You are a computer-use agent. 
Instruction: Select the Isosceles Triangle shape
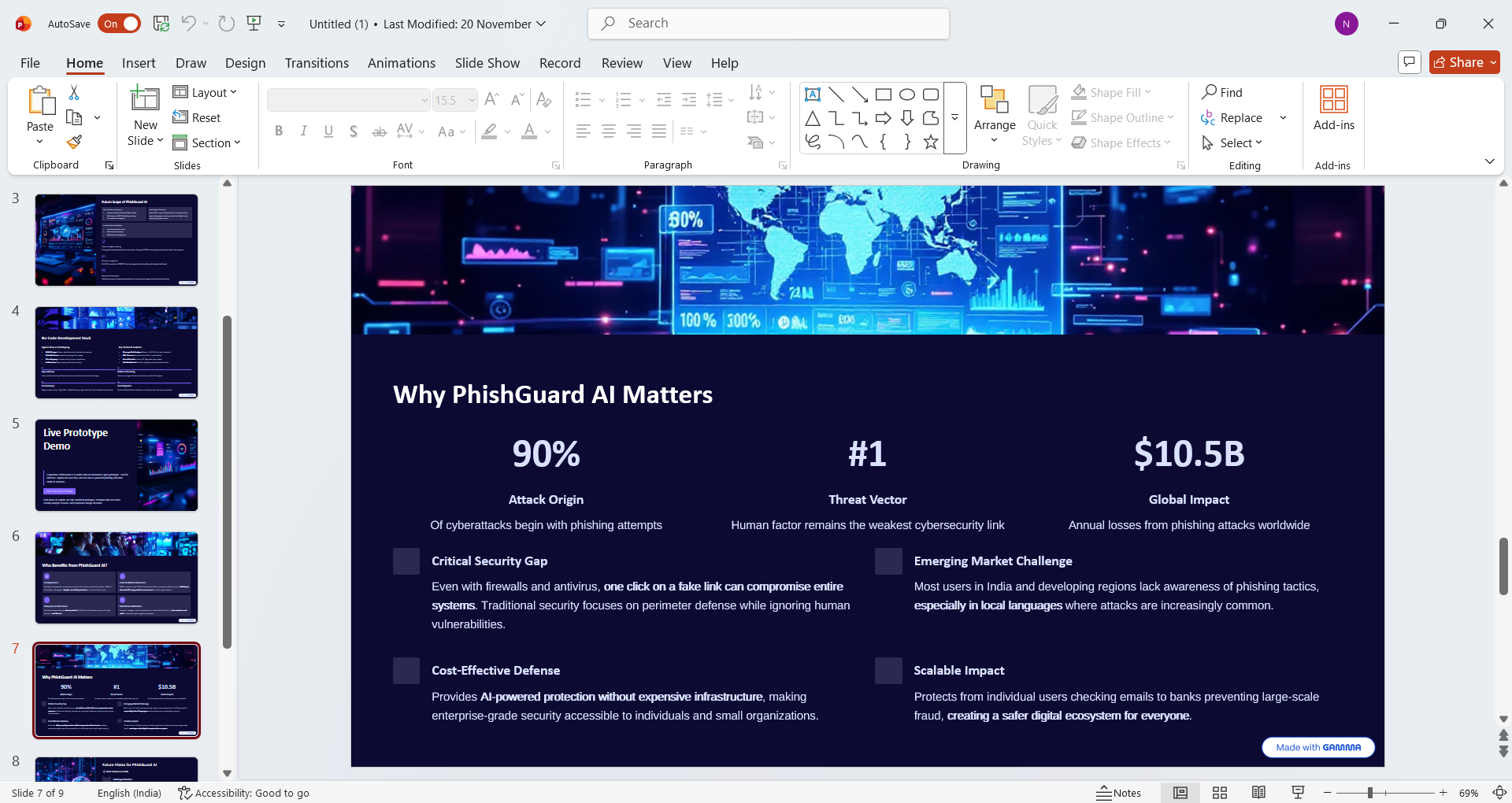pos(813,118)
